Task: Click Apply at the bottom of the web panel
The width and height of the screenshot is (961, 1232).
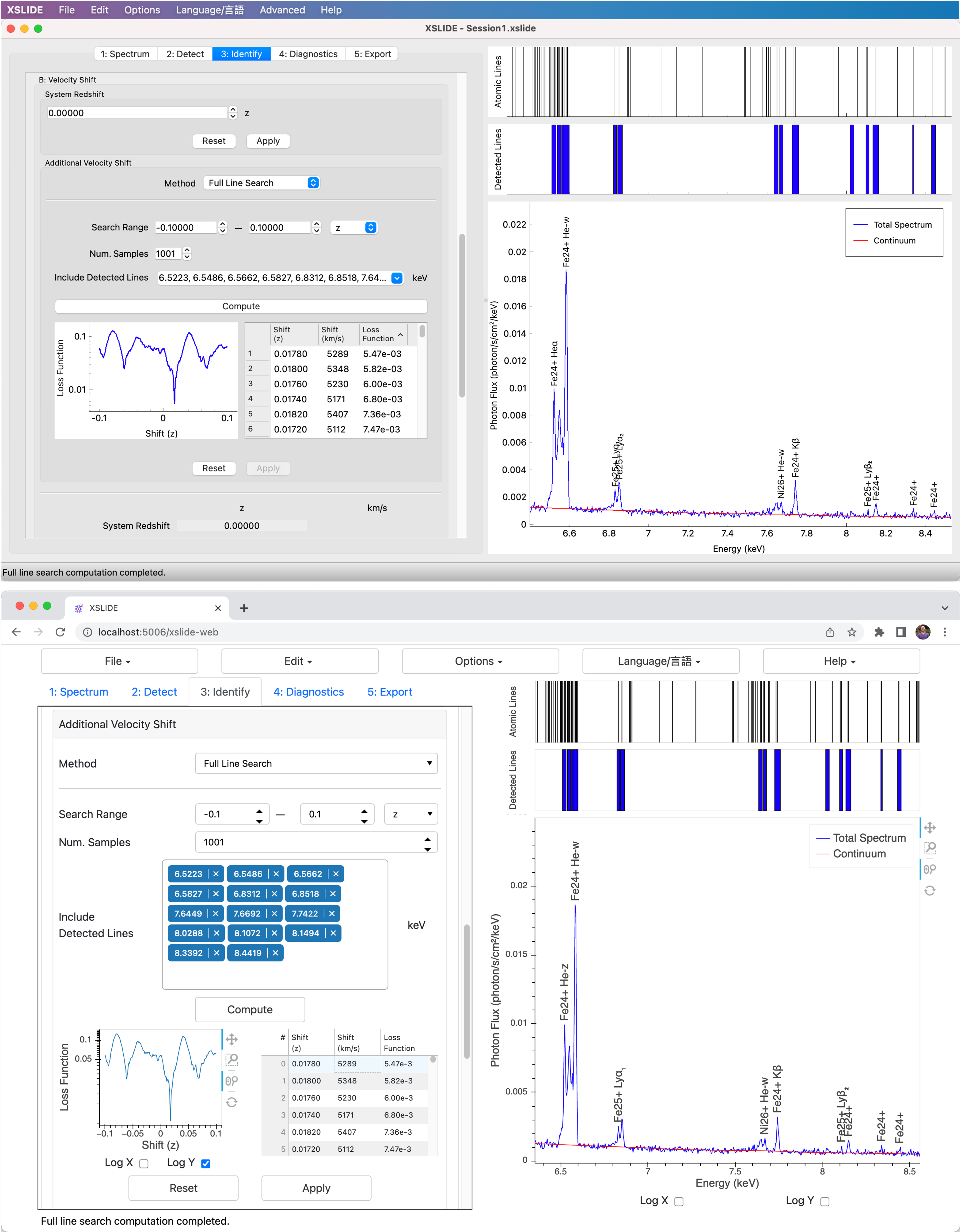Action: point(316,1188)
